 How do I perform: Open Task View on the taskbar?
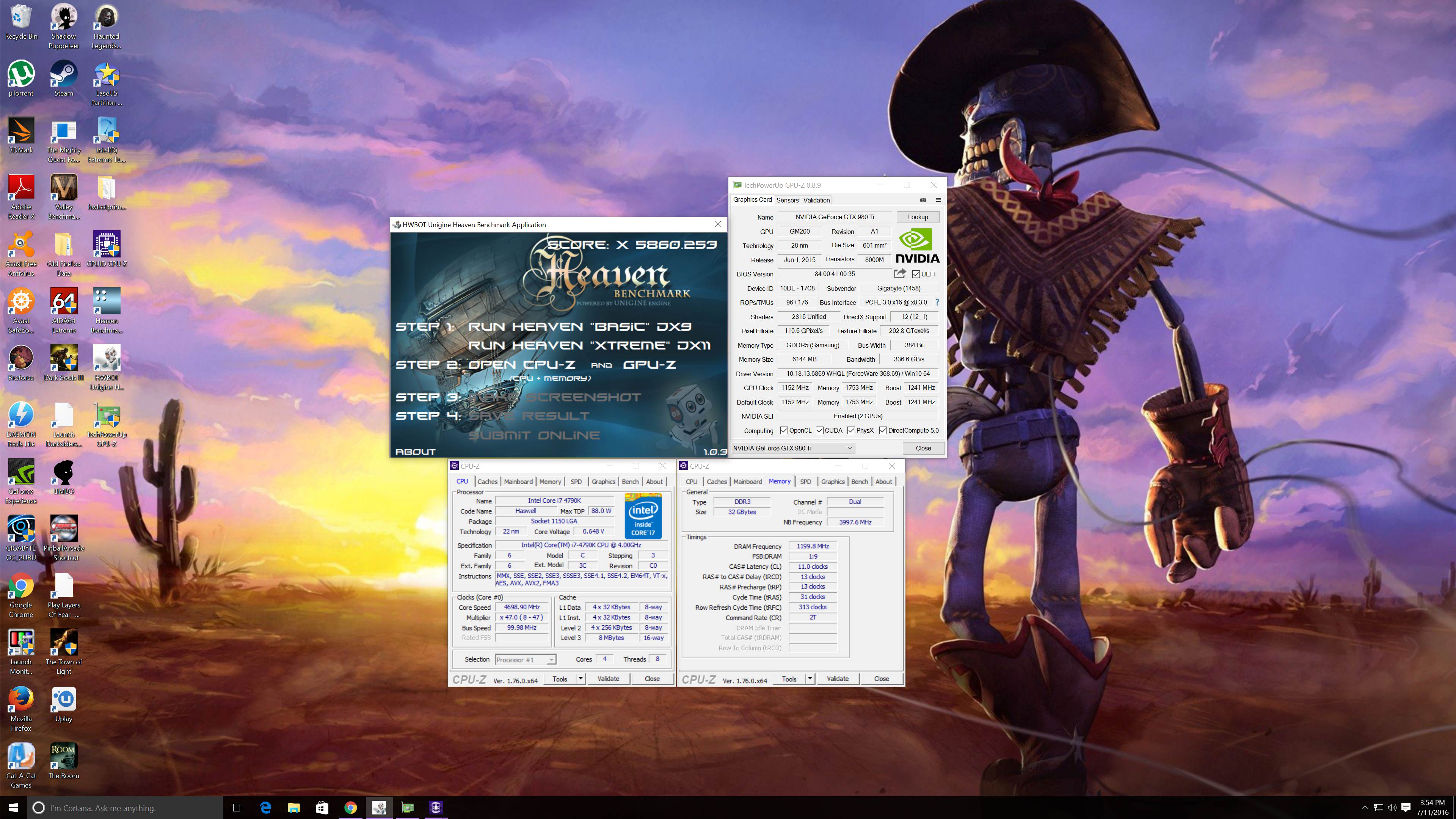pyautogui.click(x=237, y=808)
